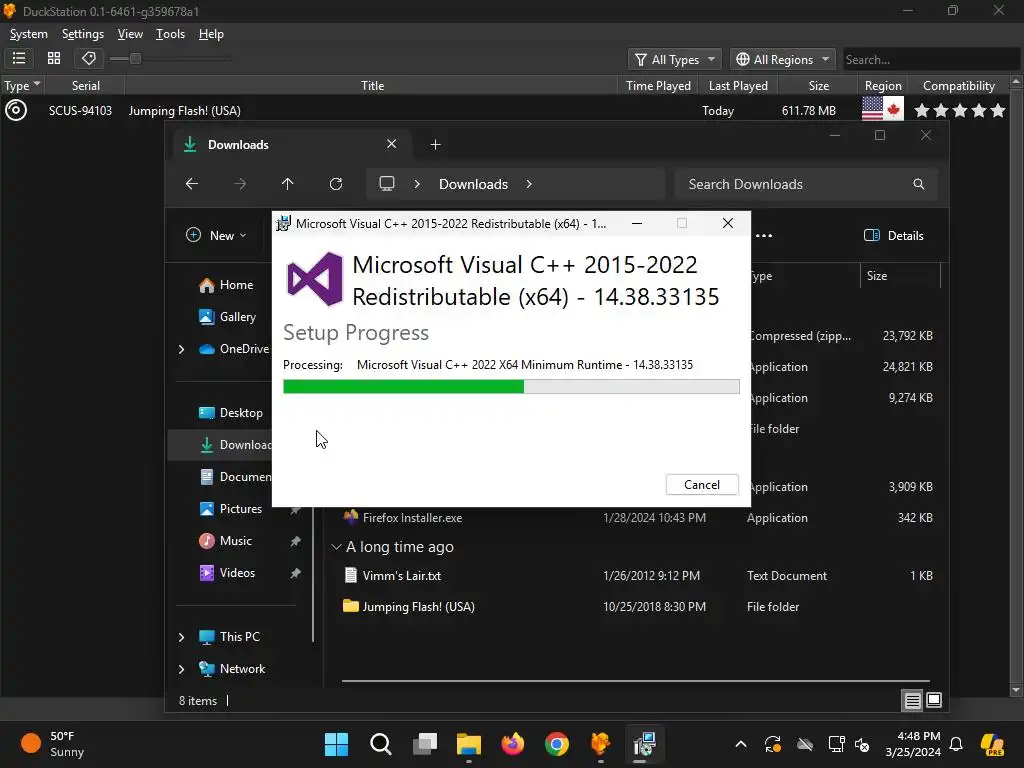Click the This PC monitor icon in address bar
The height and width of the screenshot is (768, 1024).
pos(387,184)
